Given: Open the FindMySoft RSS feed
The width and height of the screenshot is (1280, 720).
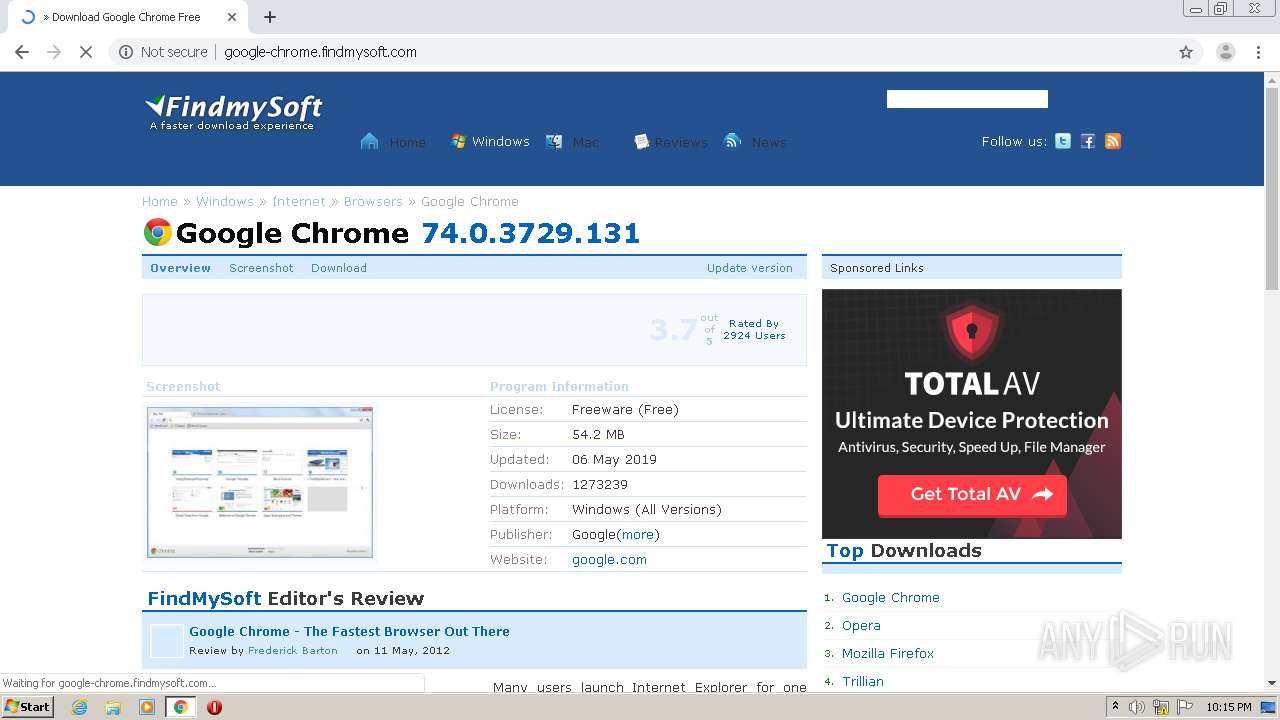Looking at the screenshot, I should (x=1113, y=141).
